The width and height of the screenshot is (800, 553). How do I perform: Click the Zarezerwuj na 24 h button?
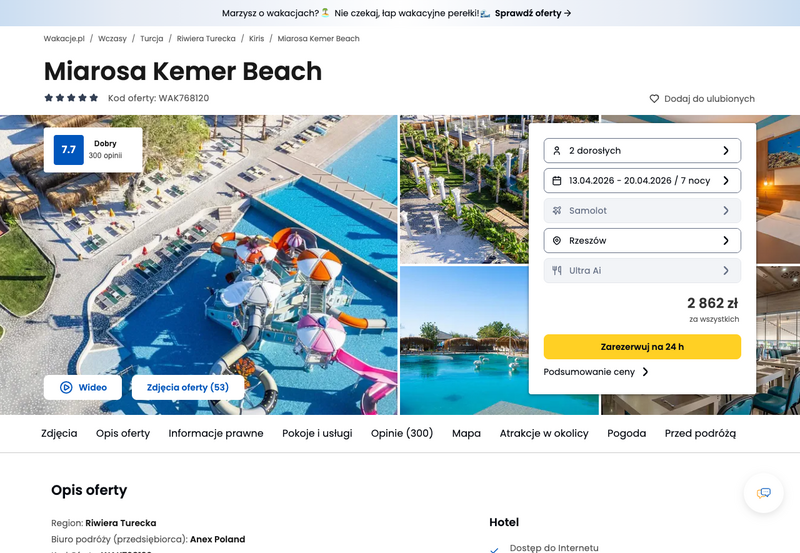[642, 347]
